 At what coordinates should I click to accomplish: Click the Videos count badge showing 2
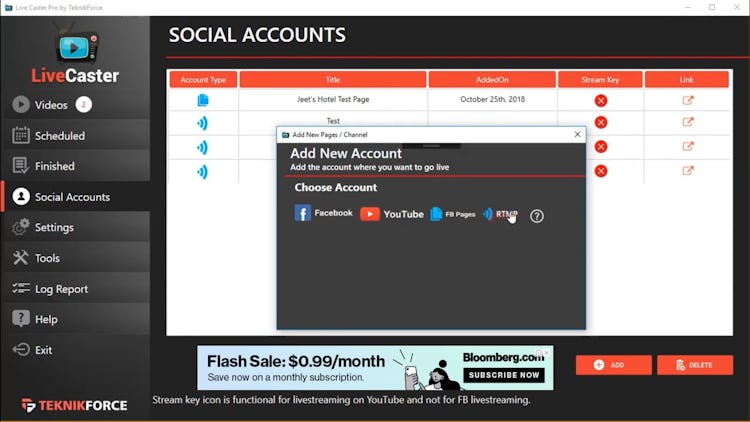point(83,104)
